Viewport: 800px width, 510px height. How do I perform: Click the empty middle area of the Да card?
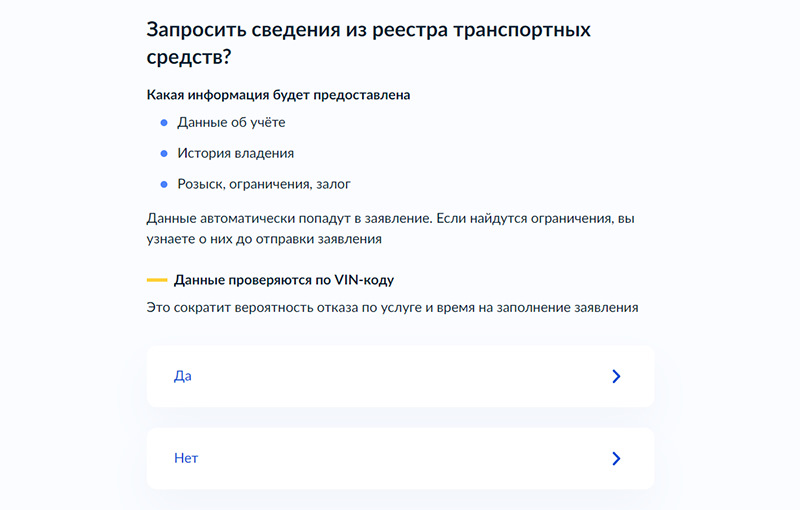[x=400, y=376]
